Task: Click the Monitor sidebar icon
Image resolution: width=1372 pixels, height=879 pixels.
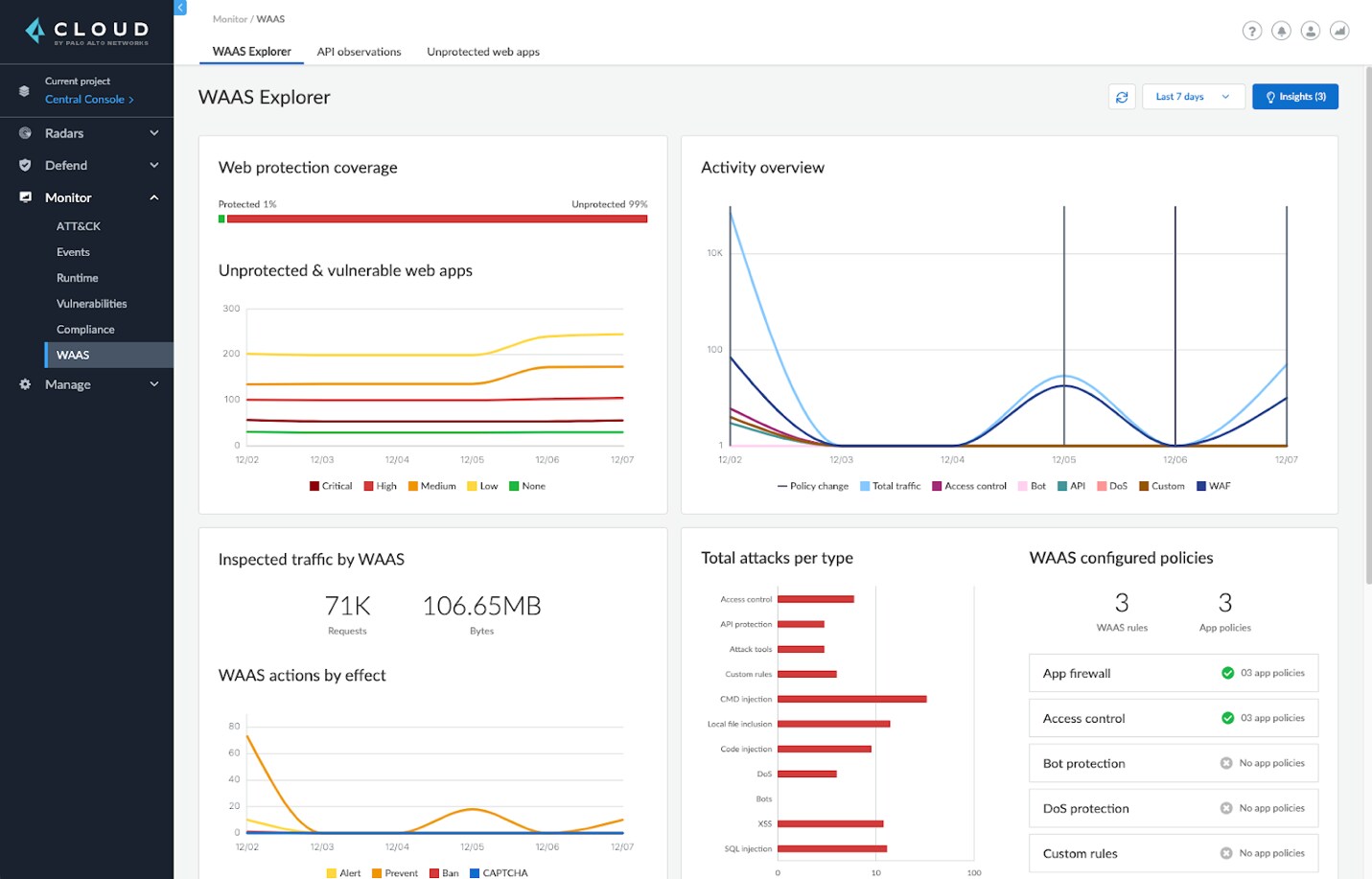Action: [x=25, y=197]
